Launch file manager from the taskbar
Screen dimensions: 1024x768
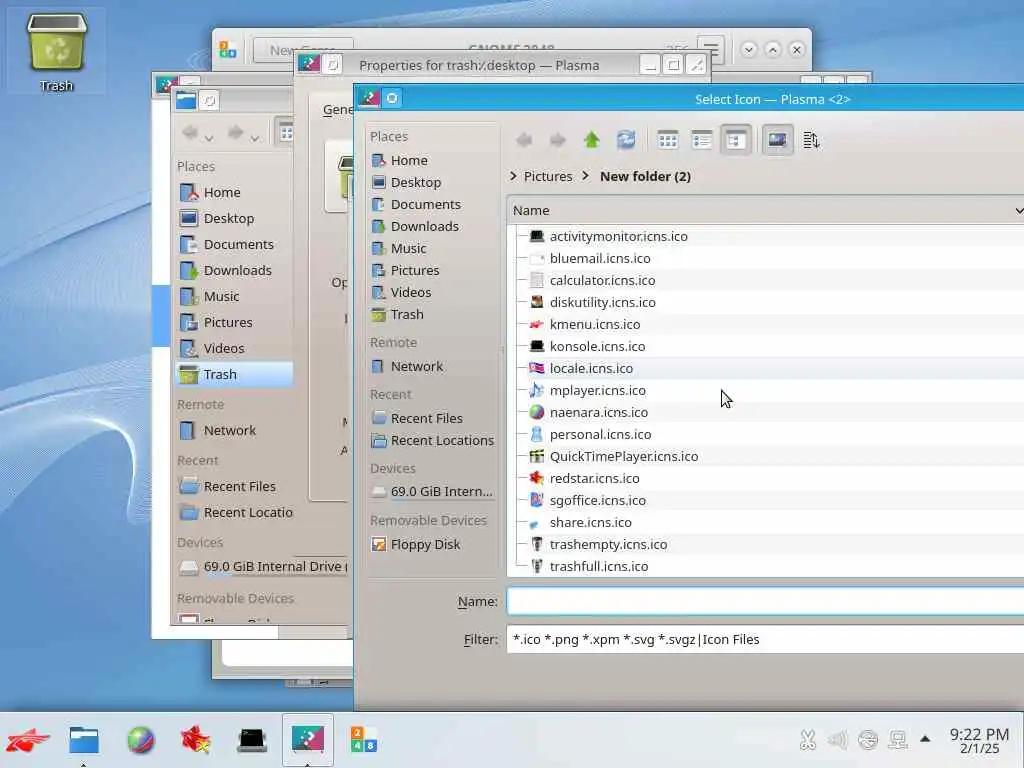point(84,740)
